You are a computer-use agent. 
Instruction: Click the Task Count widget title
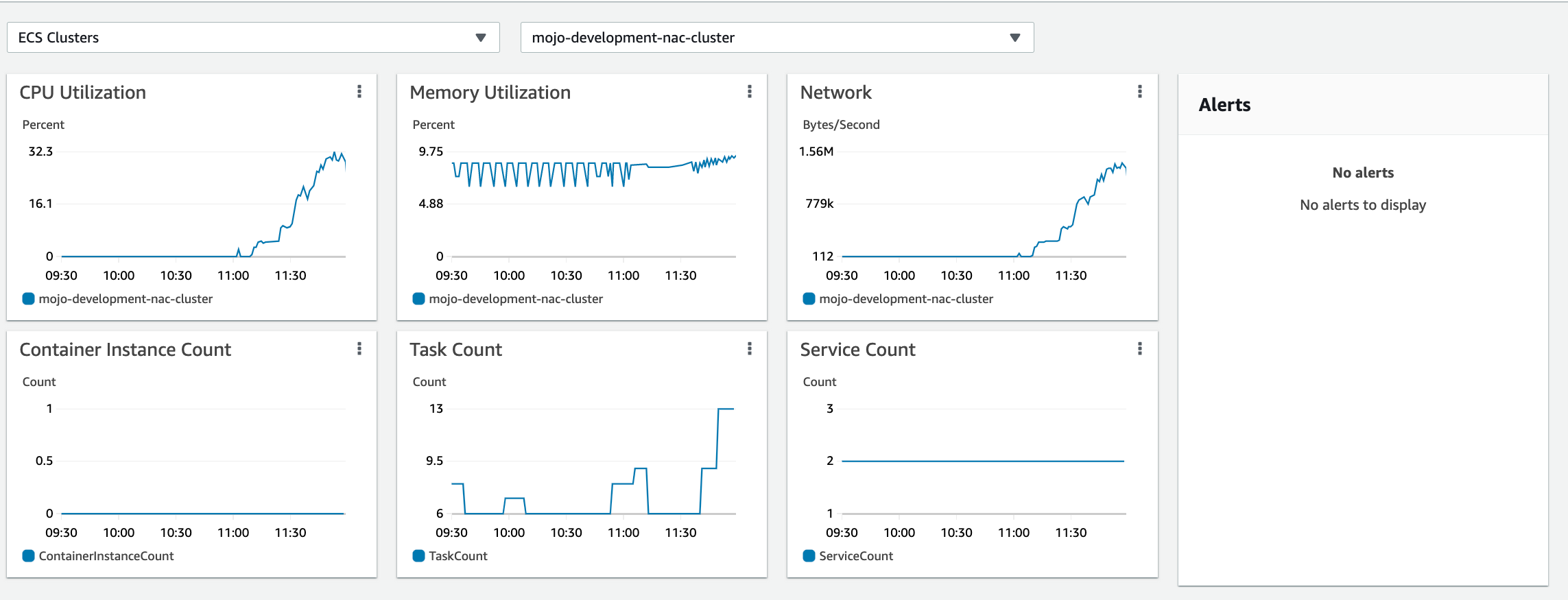[456, 350]
